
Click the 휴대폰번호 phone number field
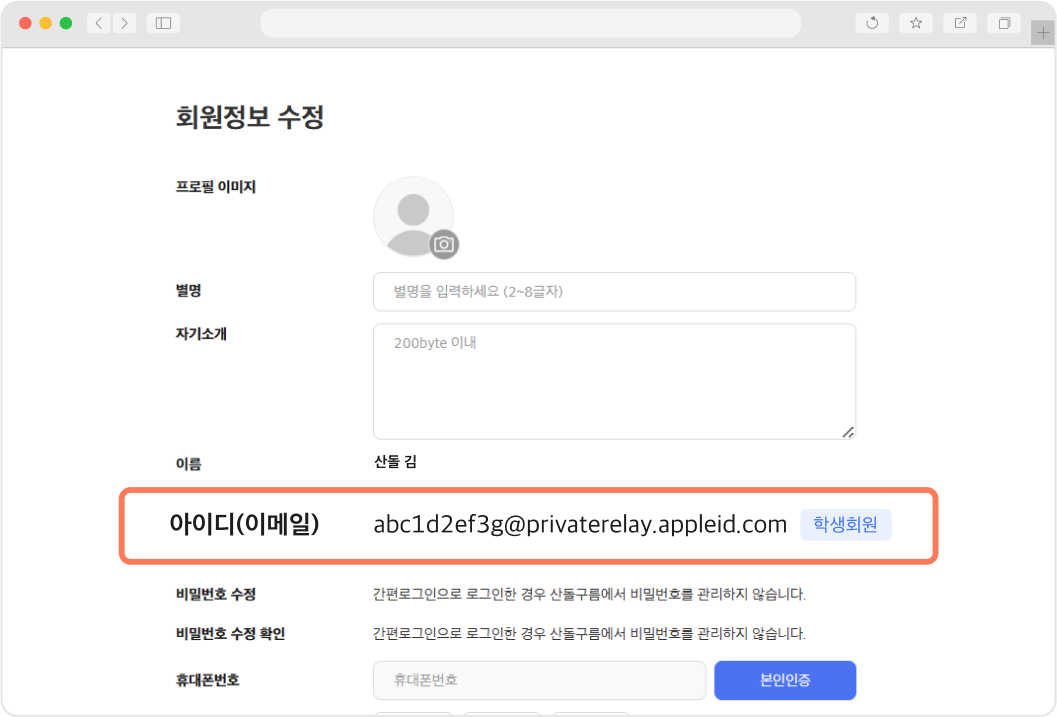pyautogui.click(x=539, y=680)
